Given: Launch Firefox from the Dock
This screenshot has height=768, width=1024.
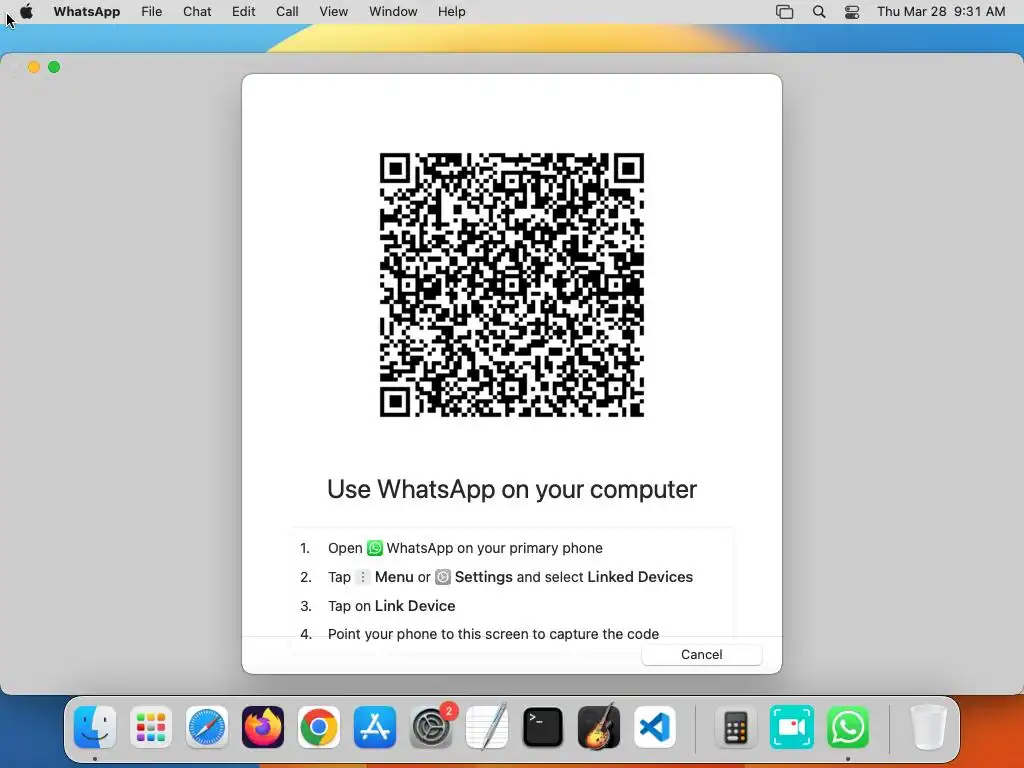Looking at the screenshot, I should click(263, 727).
